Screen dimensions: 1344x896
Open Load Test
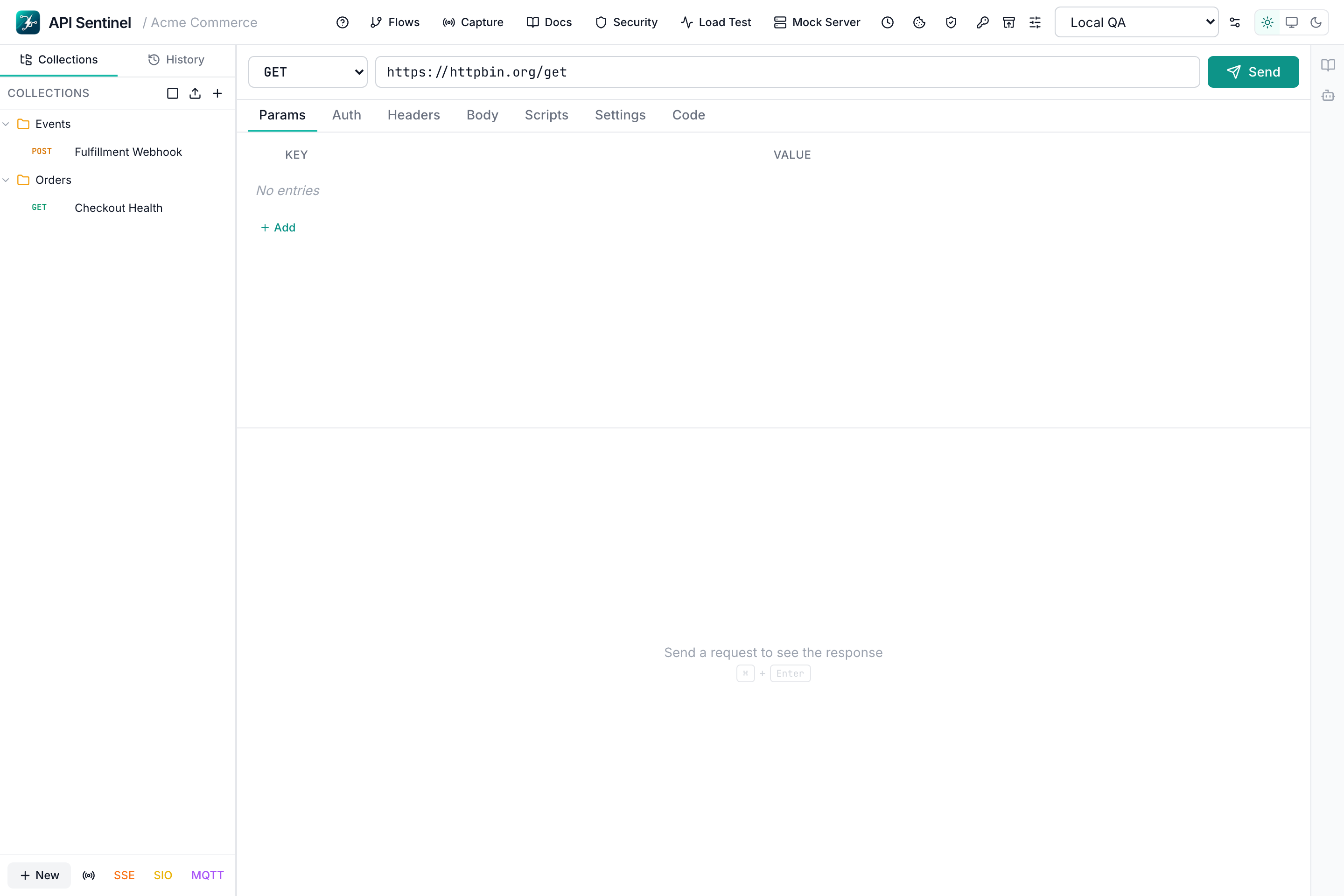point(716,22)
